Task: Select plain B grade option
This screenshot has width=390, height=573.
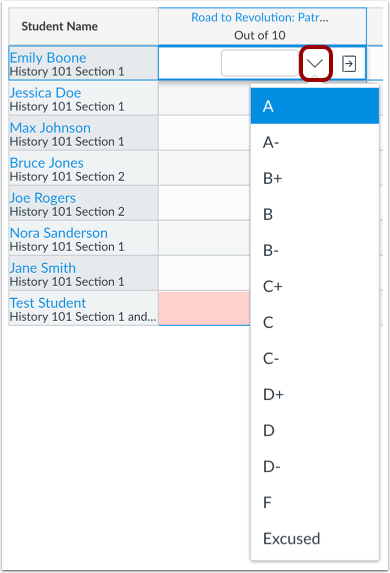Action: [x=315, y=214]
